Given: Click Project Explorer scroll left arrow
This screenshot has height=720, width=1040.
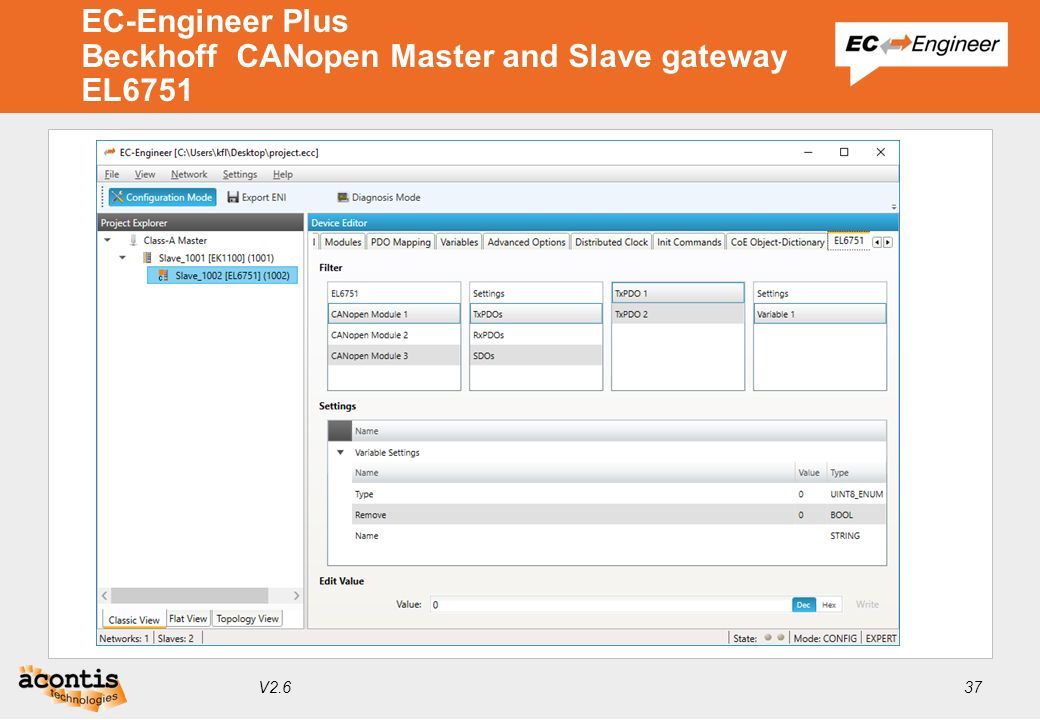Looking at the screenshot, I should click(x=104, y=595).
